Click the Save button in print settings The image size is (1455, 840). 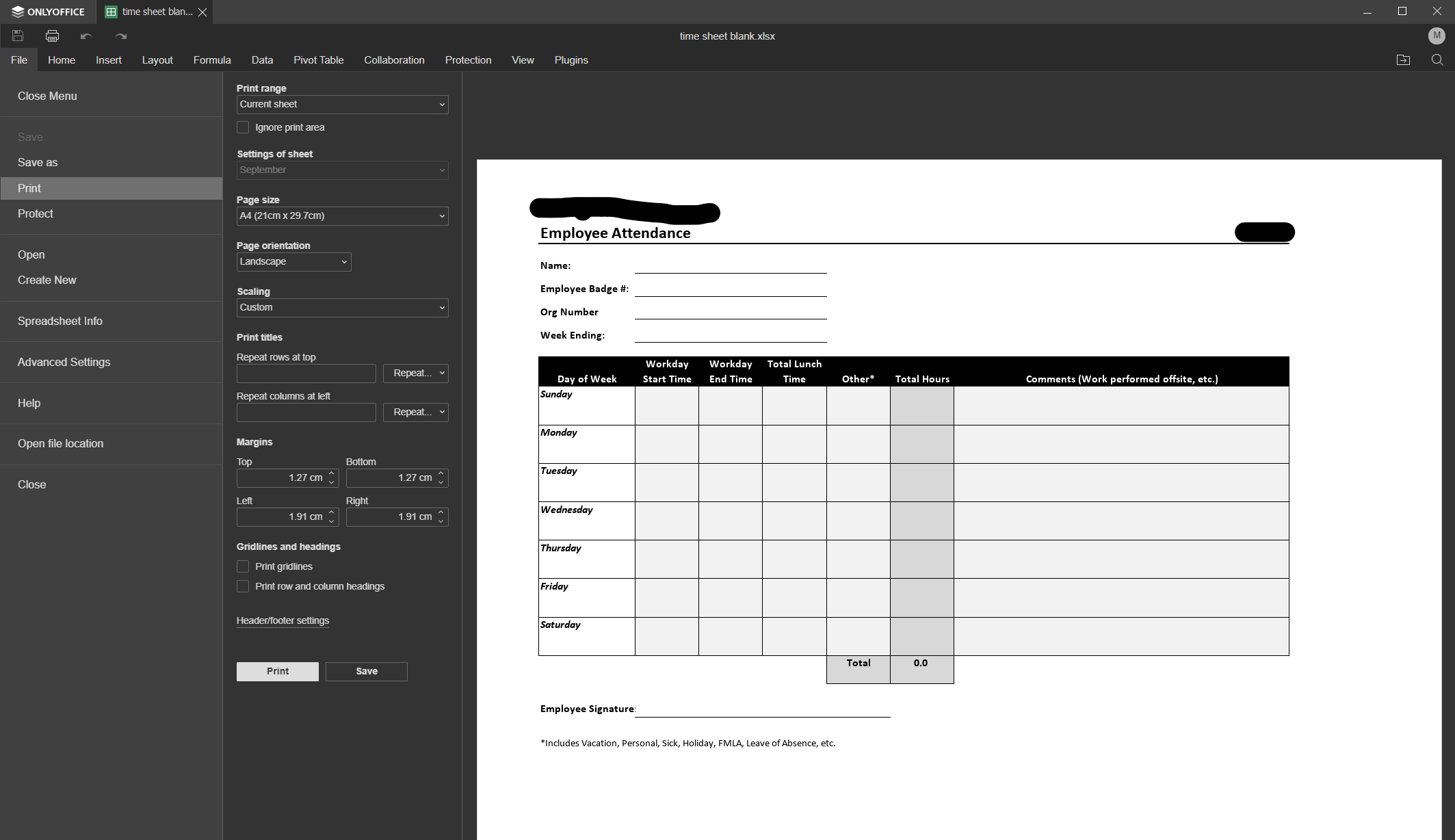pyautogui.click(x=367, y=672)
